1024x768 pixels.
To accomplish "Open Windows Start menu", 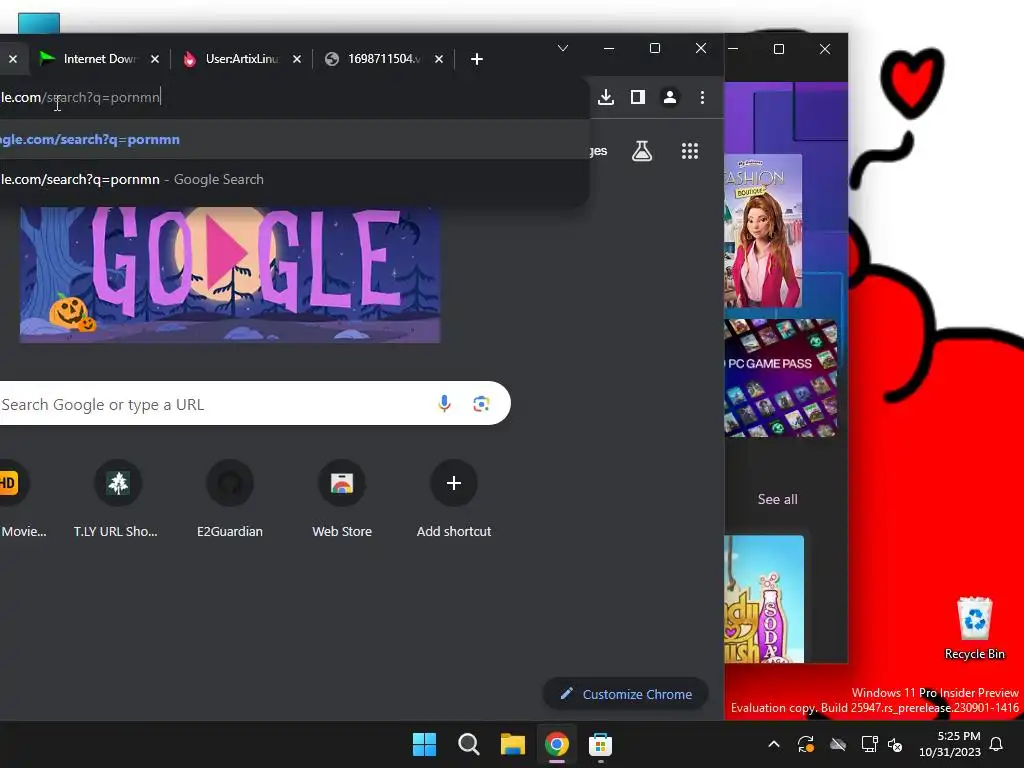I will point(424,744).
